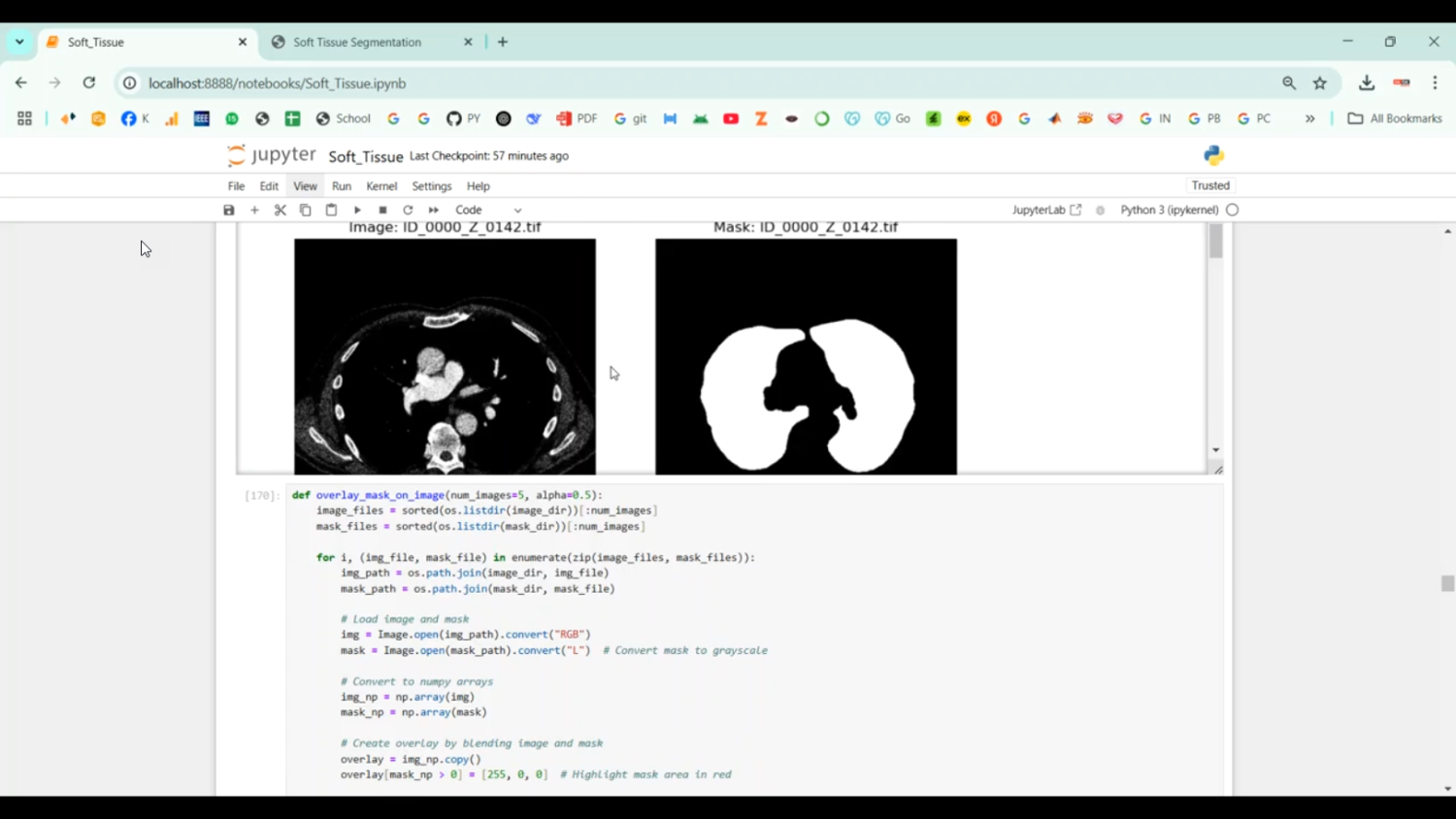
Task: Save the notebook with the floppy disk icon
Action: point(229,210)
